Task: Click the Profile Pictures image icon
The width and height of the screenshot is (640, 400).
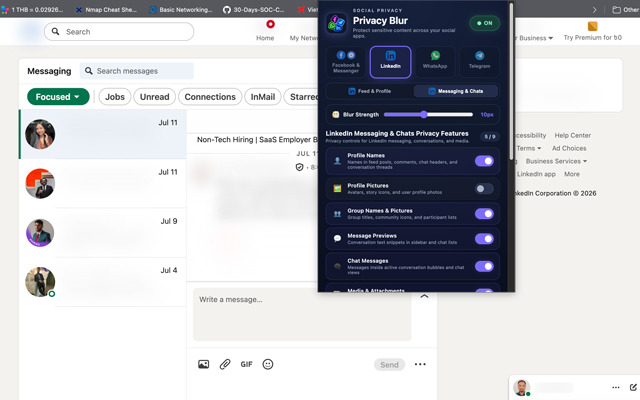Action: click(x=337, y=189)
